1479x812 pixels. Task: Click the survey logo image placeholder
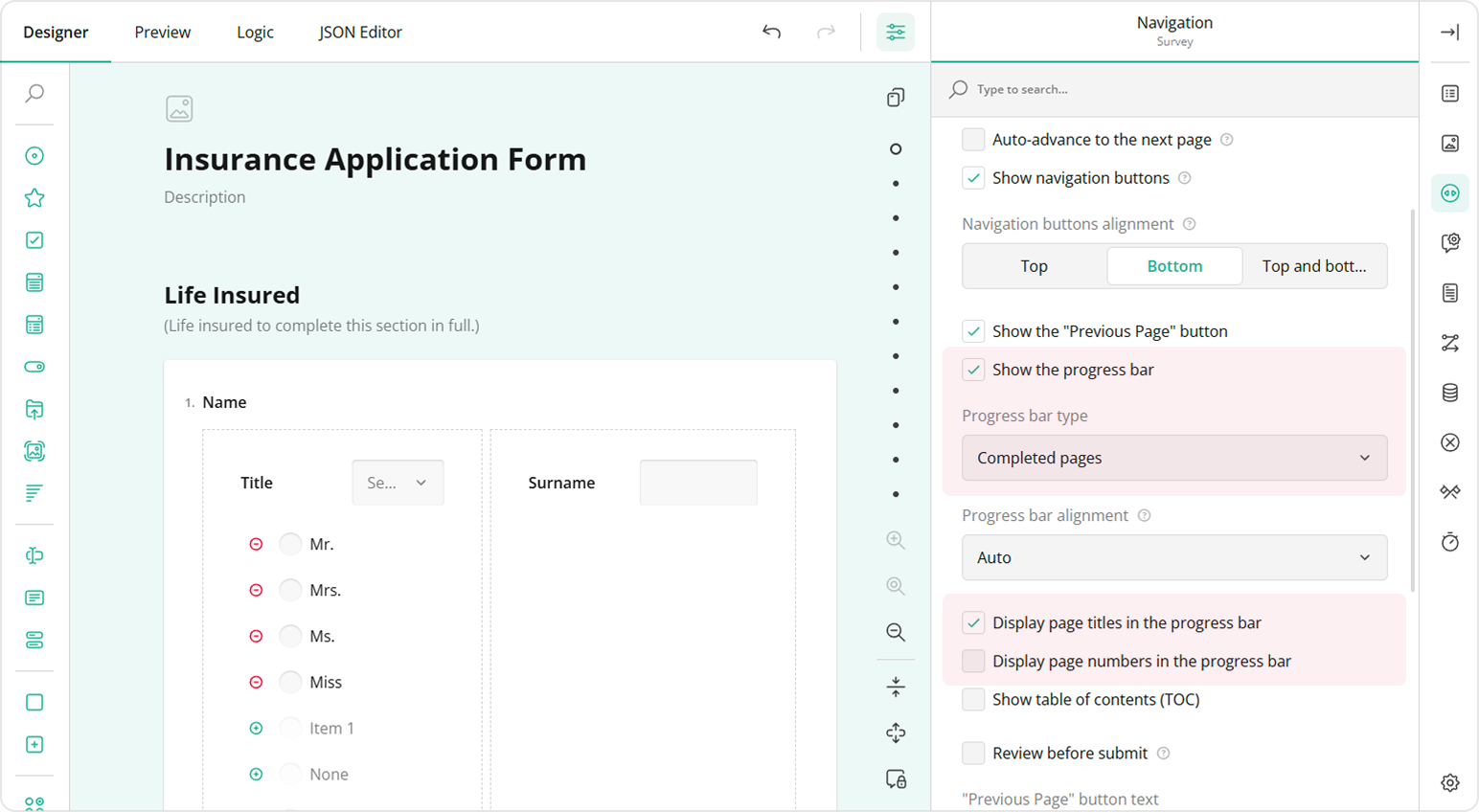179,109
